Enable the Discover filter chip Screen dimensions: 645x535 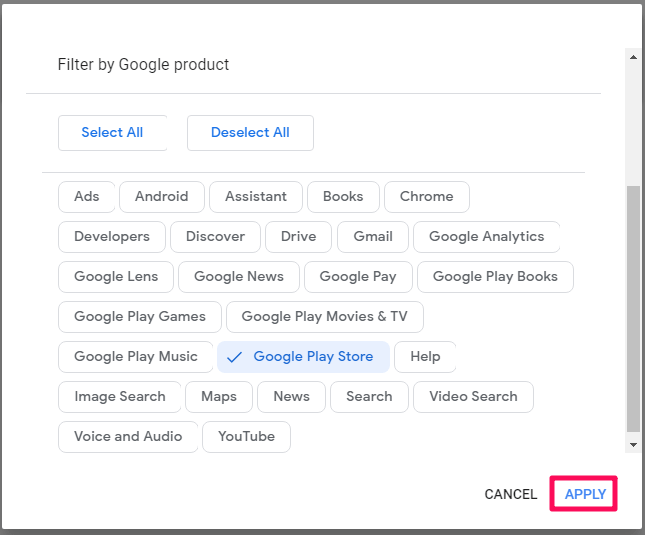[x=215, y=236]
